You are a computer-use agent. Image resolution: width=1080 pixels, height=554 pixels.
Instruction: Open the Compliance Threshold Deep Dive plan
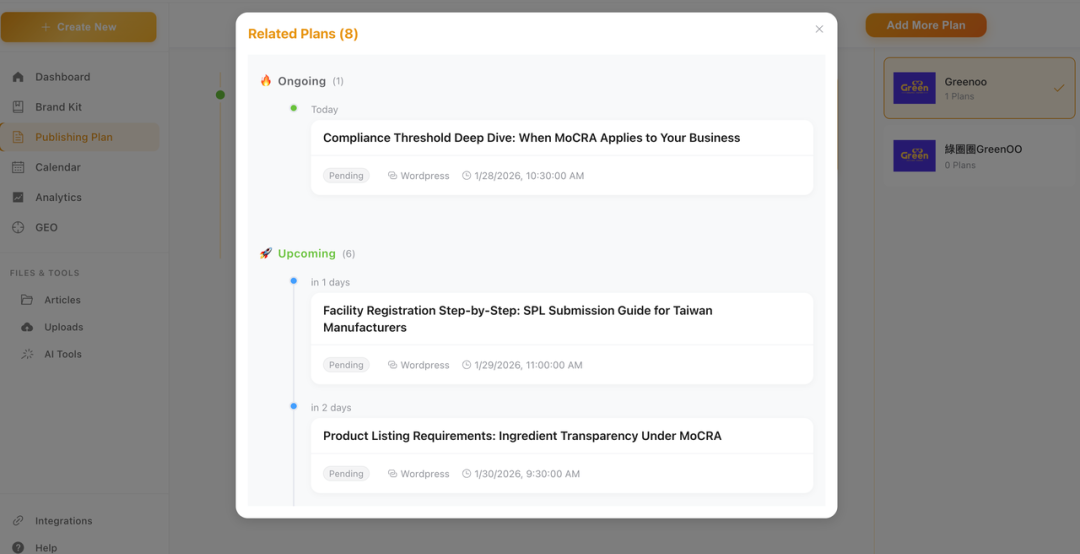click(x=531, y=138)
